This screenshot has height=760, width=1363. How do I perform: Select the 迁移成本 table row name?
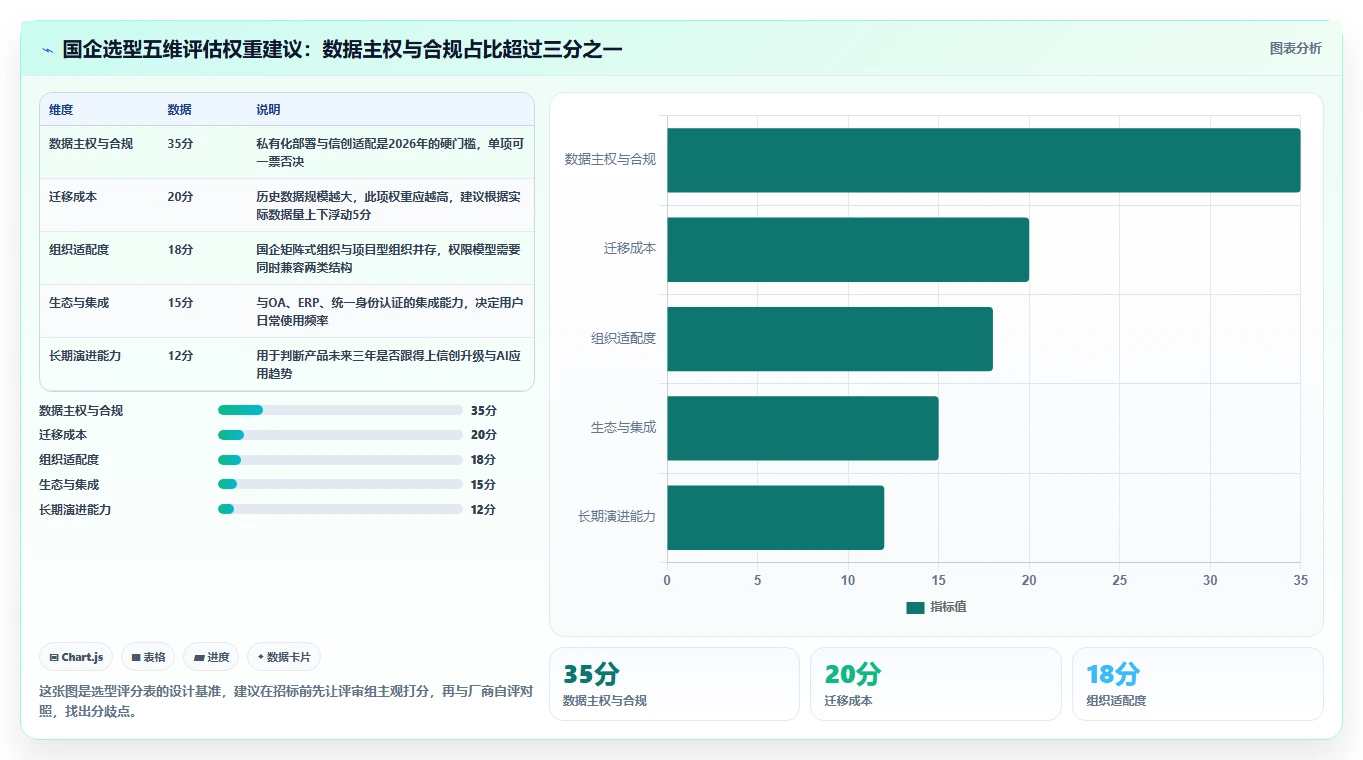(73, 197)
